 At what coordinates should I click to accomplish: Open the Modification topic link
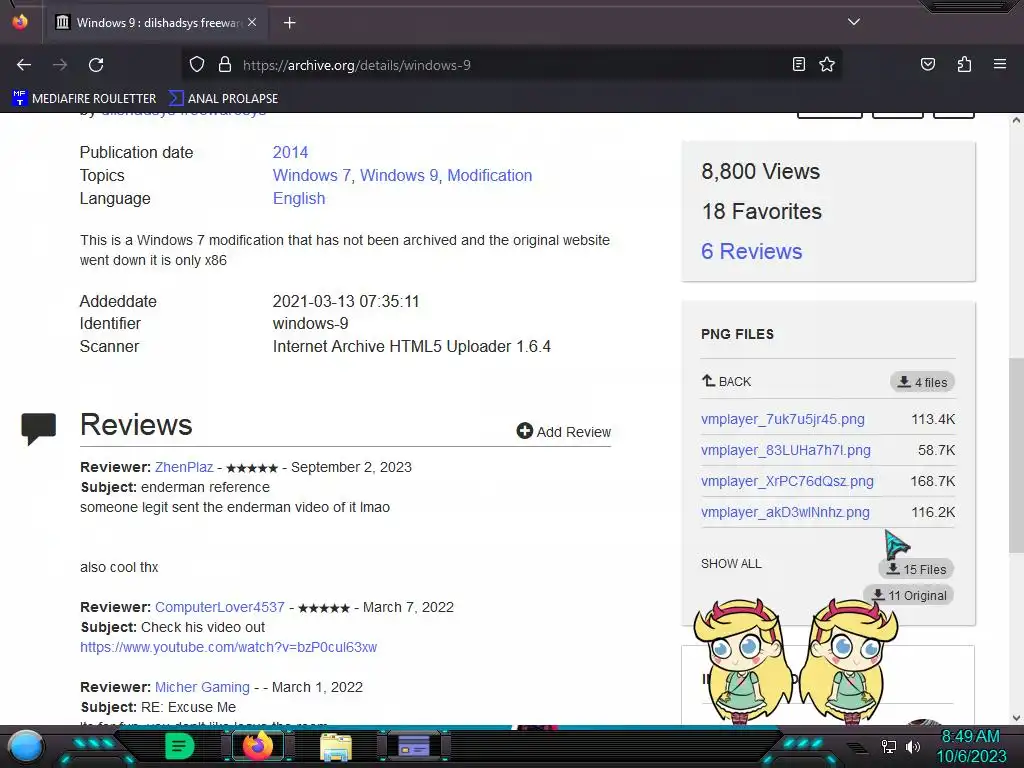click(489, 176)
